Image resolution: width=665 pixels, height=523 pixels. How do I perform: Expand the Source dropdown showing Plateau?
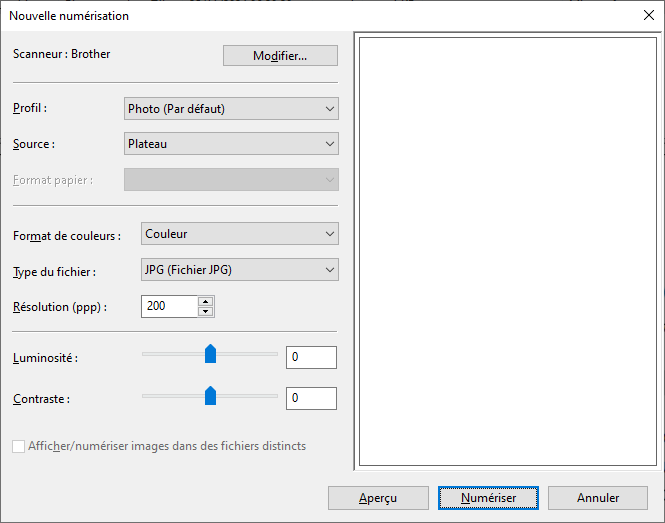231,144
